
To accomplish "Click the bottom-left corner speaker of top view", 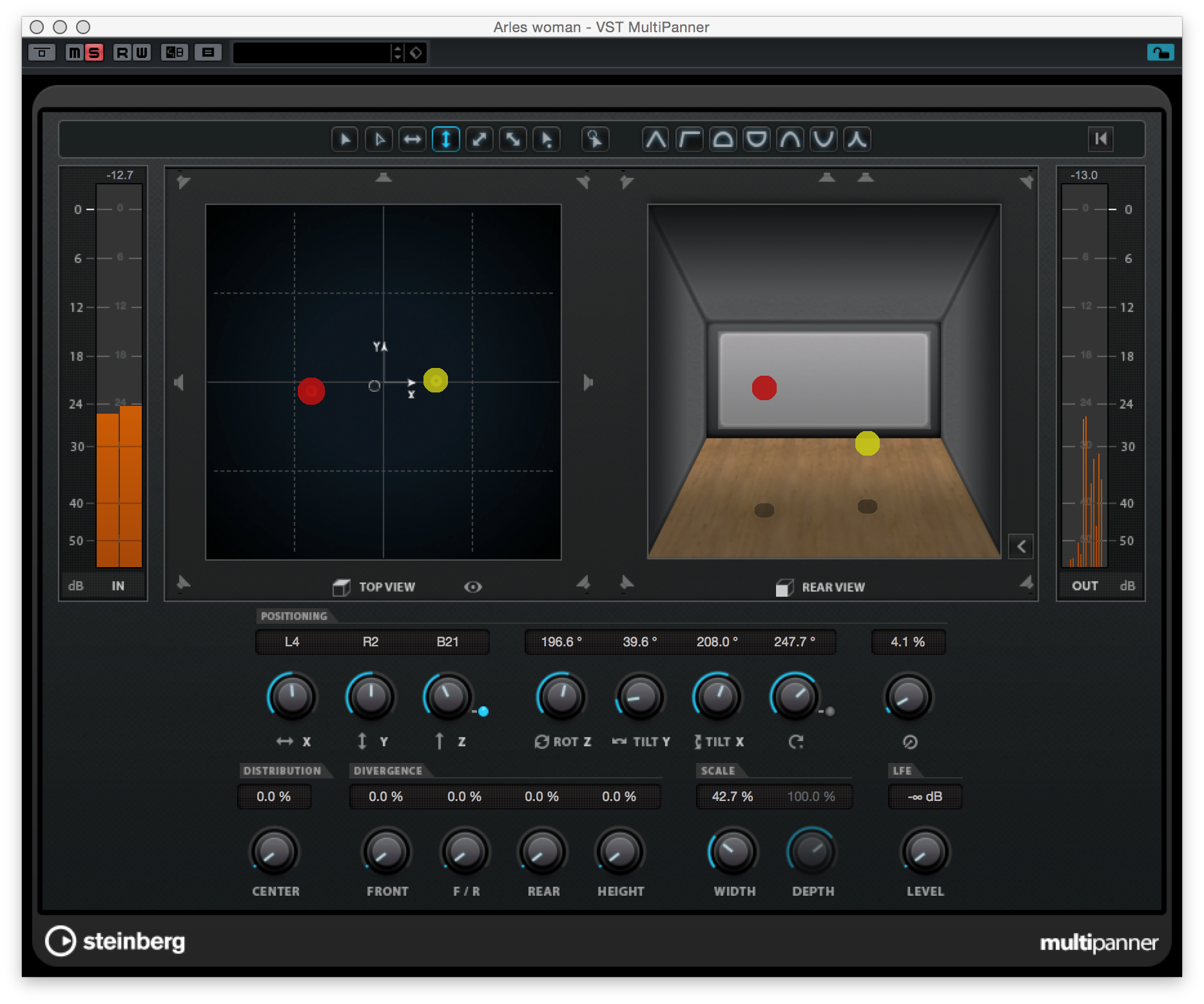I will [183, 583].
